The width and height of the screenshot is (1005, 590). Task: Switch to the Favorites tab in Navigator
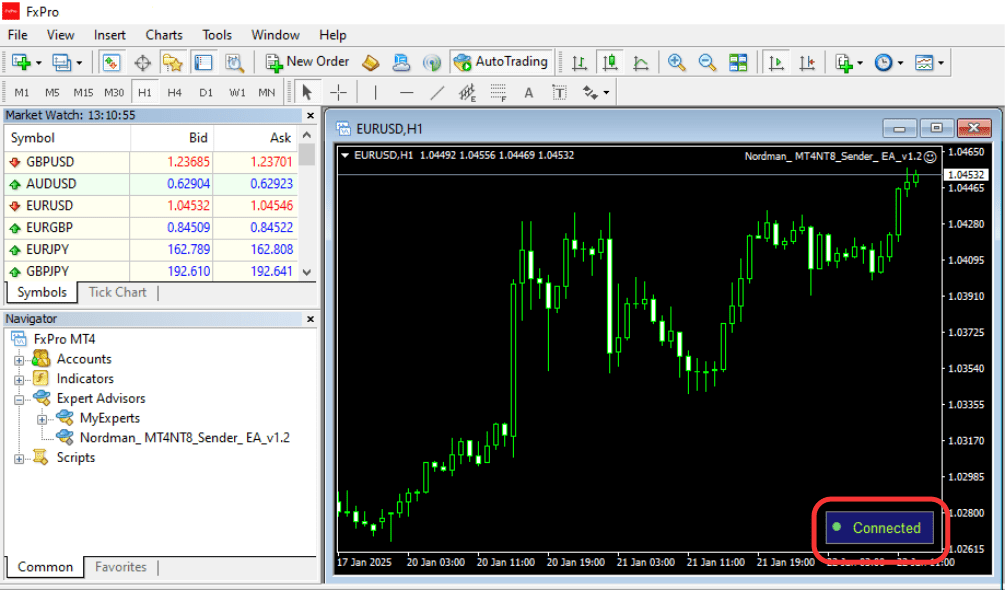click(120, 567)
